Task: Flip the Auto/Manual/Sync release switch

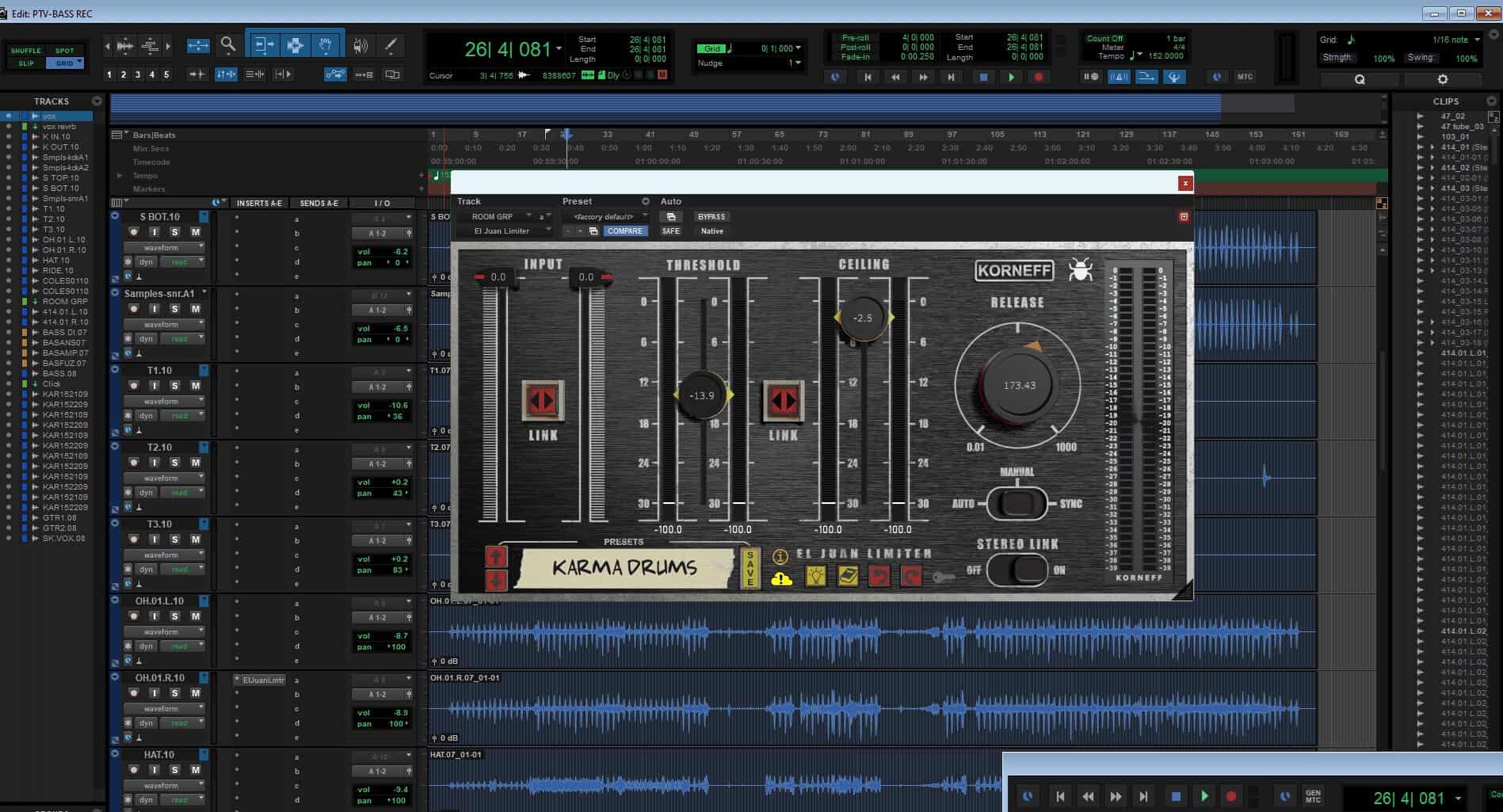Action: (x=1017, y=503)
